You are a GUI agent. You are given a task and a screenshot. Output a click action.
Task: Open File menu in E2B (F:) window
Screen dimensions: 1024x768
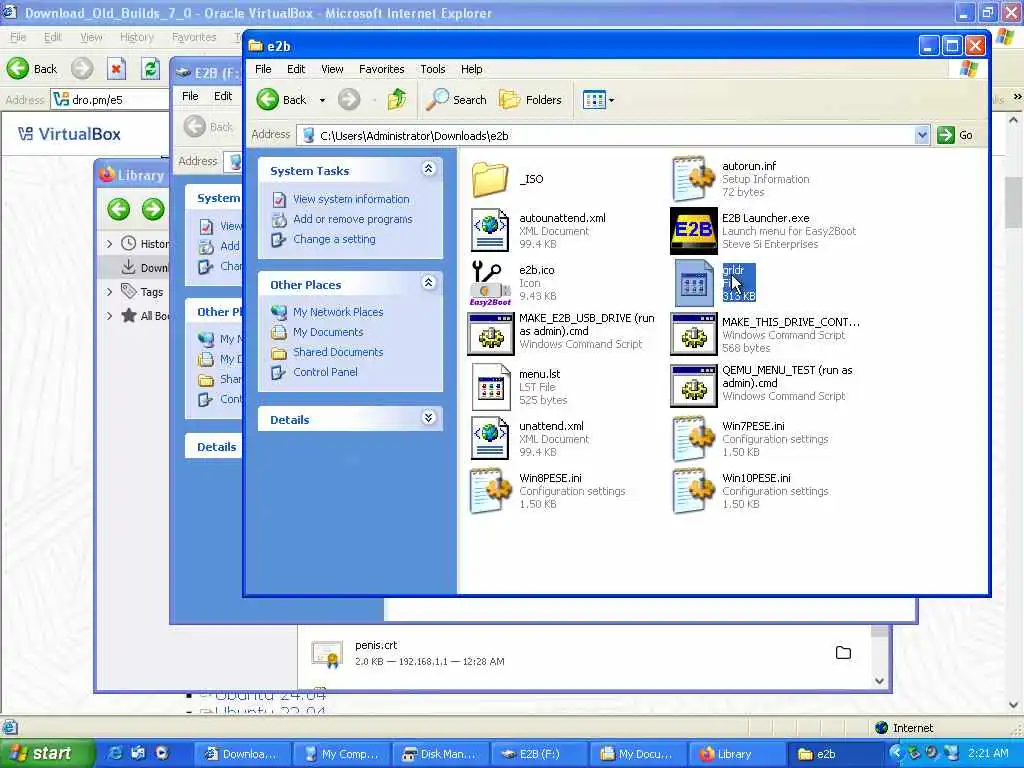coord(190,96)
